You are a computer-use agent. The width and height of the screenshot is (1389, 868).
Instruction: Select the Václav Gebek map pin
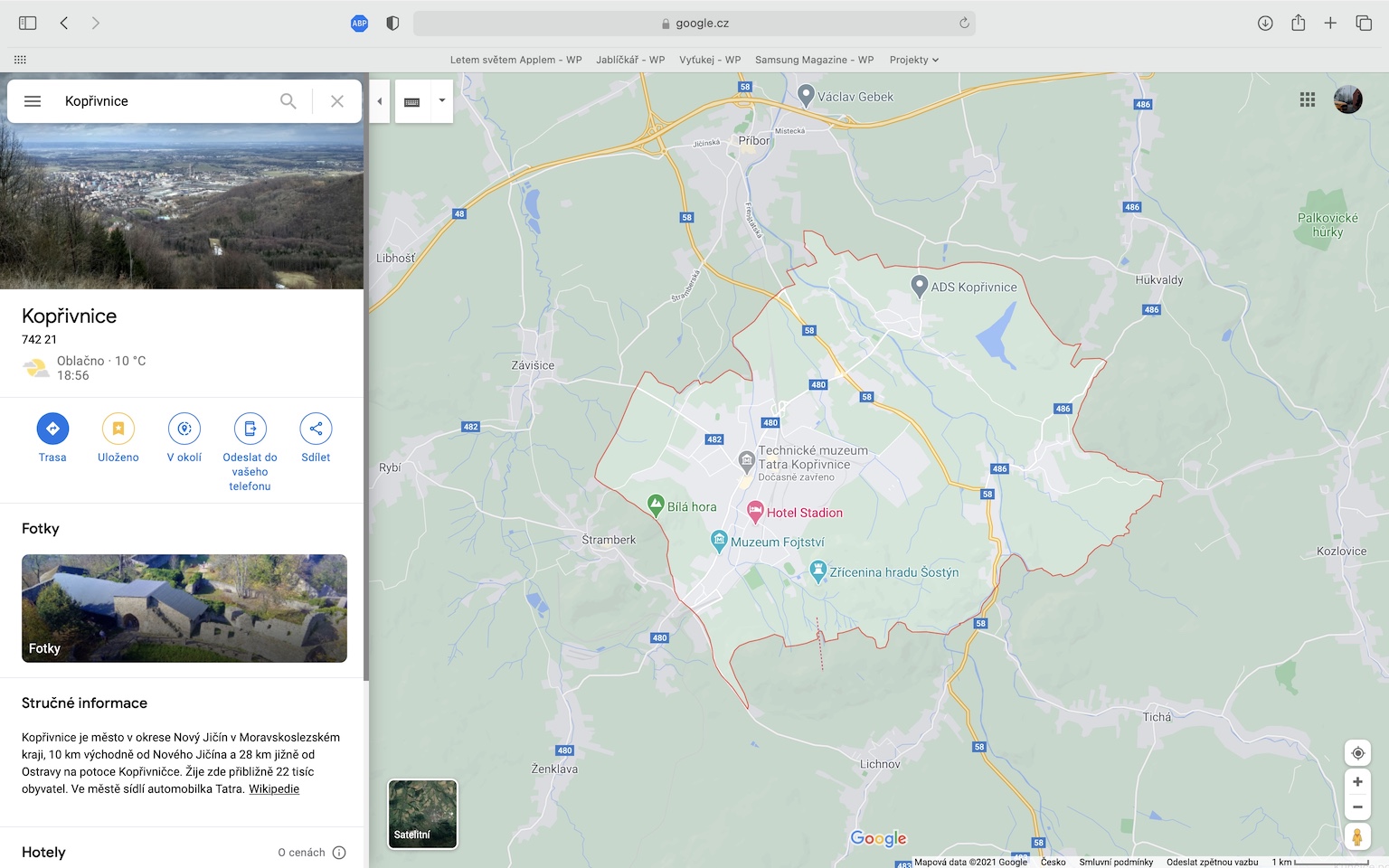pyautogui.click(x=806, y=94)
